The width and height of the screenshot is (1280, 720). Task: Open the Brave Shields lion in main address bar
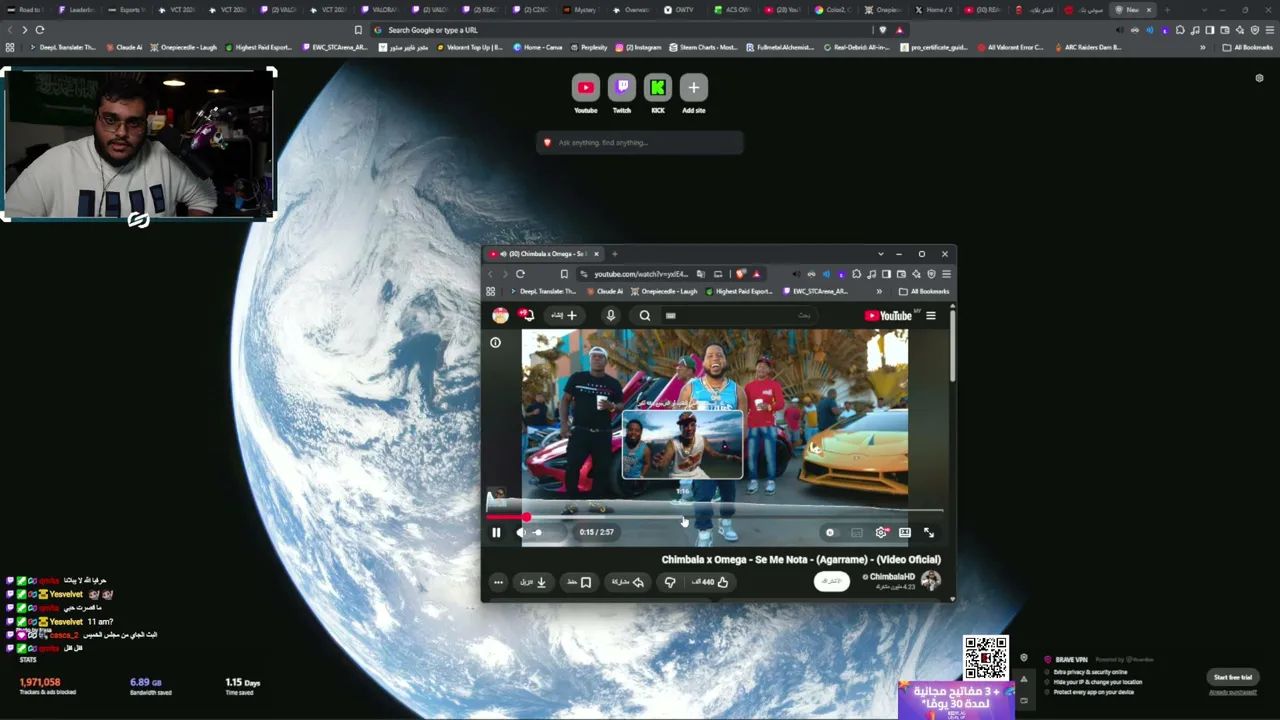(882, 30)
